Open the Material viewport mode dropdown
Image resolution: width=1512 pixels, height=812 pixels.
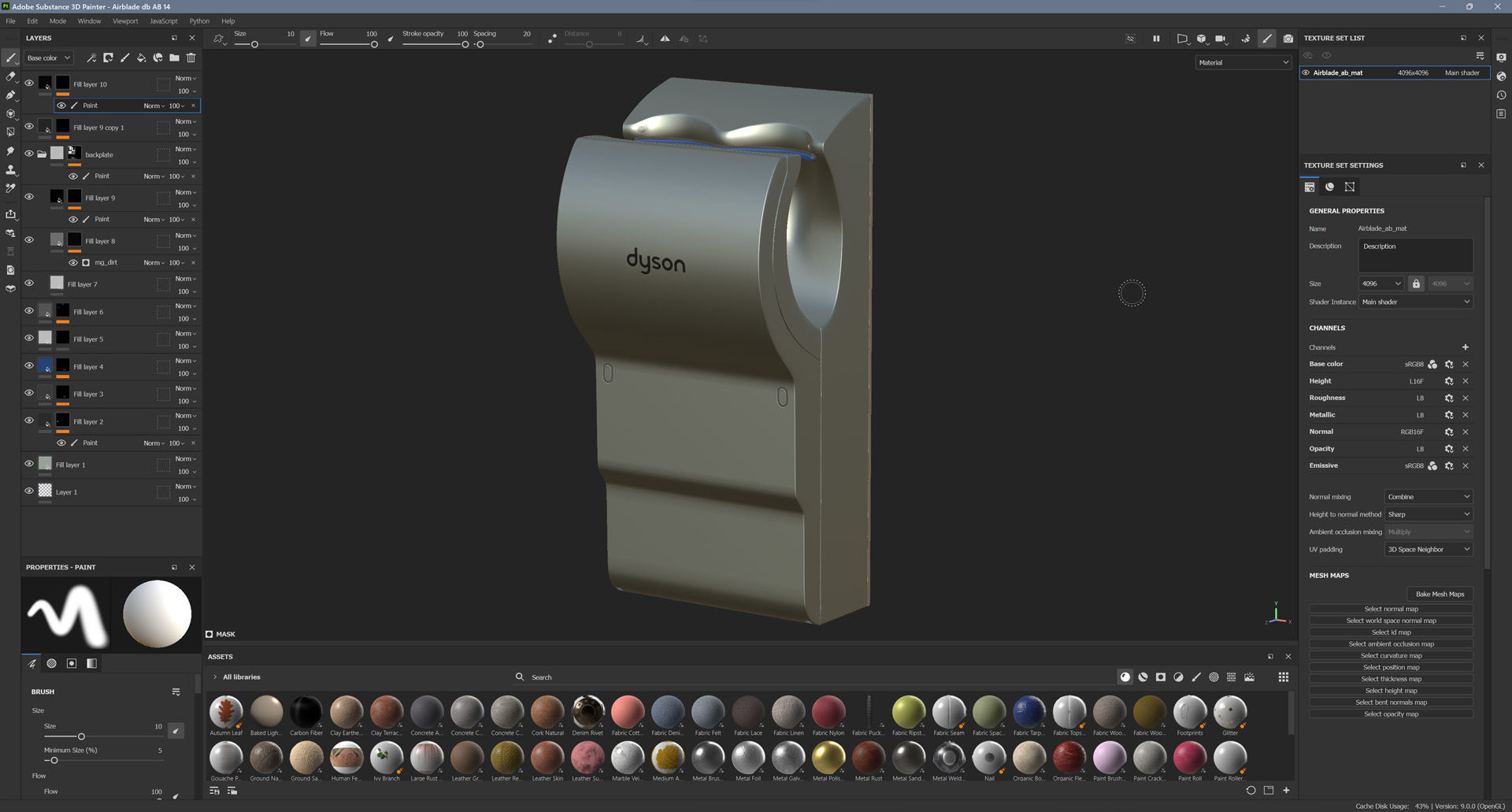tap(1243, 62)
